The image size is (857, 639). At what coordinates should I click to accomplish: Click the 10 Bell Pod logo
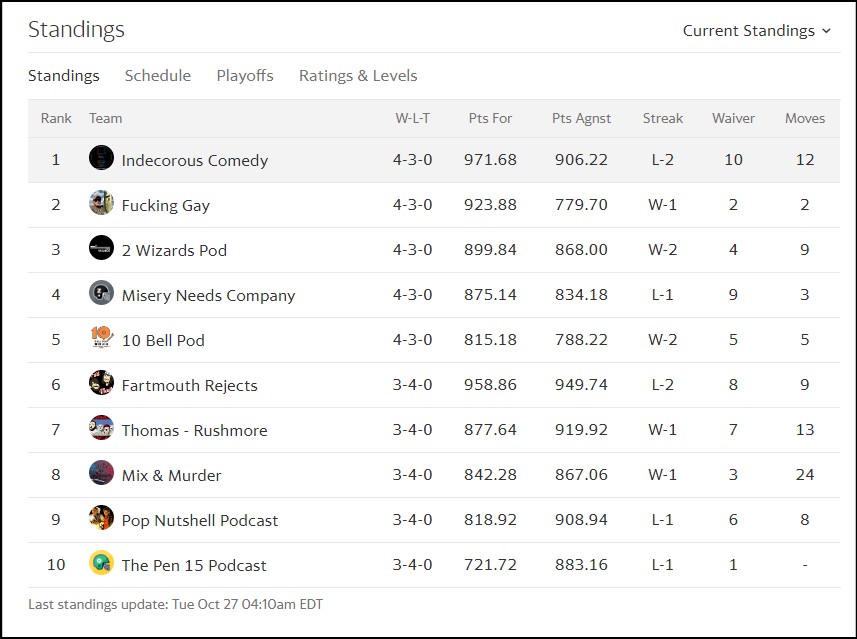click(101, 339)
